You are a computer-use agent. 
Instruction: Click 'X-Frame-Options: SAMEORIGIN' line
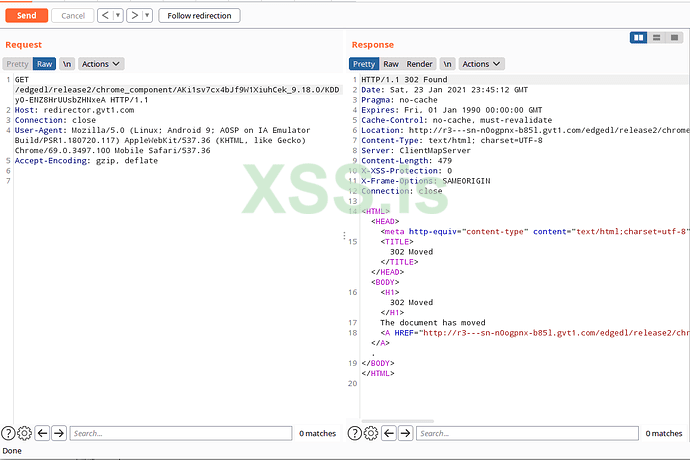point(426,181)
